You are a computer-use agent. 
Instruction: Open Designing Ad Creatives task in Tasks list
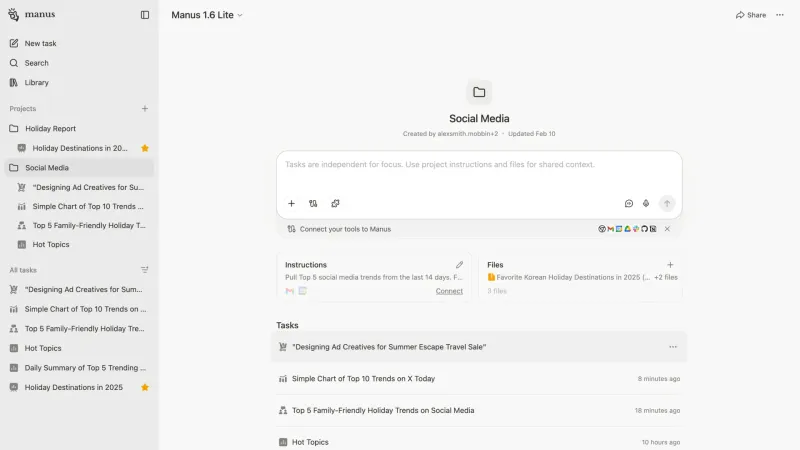[x=479, y=347]
